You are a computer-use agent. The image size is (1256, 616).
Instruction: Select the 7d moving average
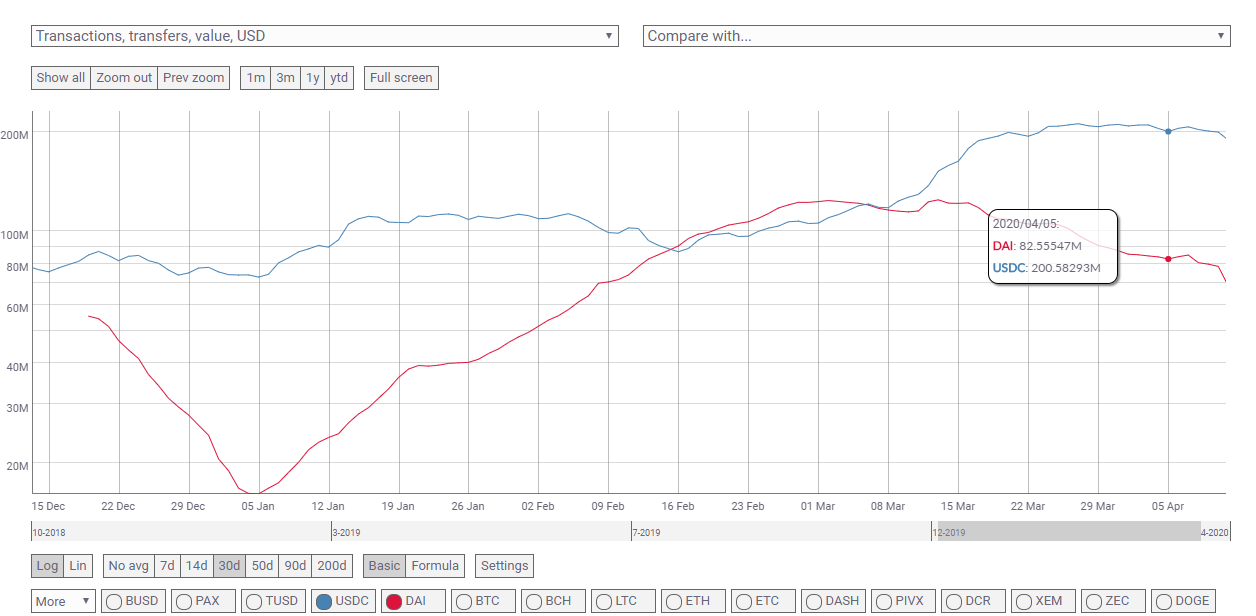pyautogui.click(x=167, y=566)
